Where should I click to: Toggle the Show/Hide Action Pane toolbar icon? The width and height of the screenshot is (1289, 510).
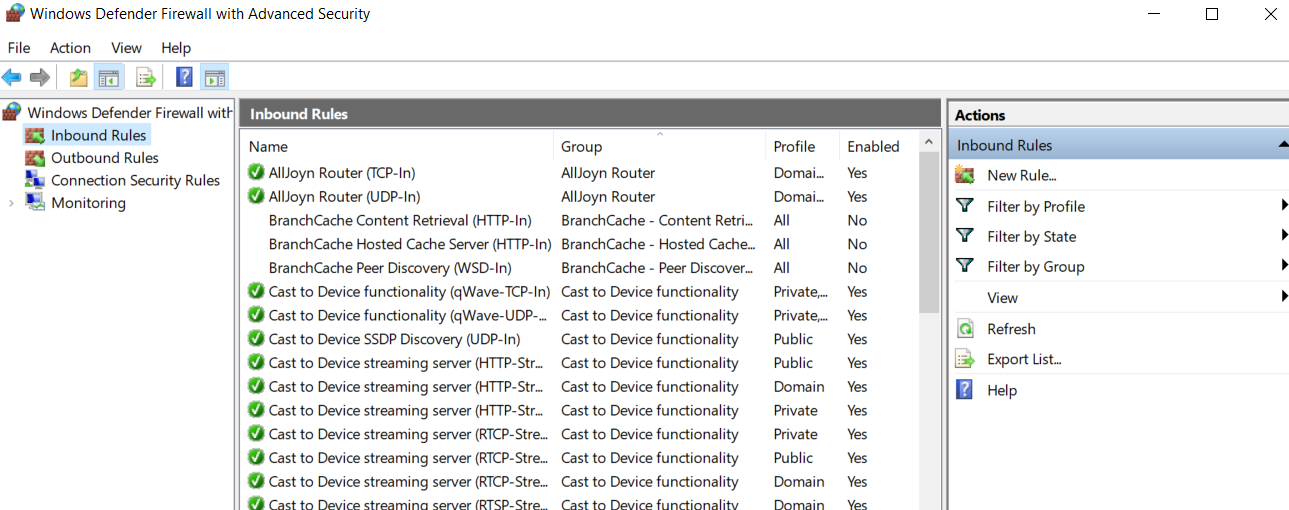click(214, 77)
